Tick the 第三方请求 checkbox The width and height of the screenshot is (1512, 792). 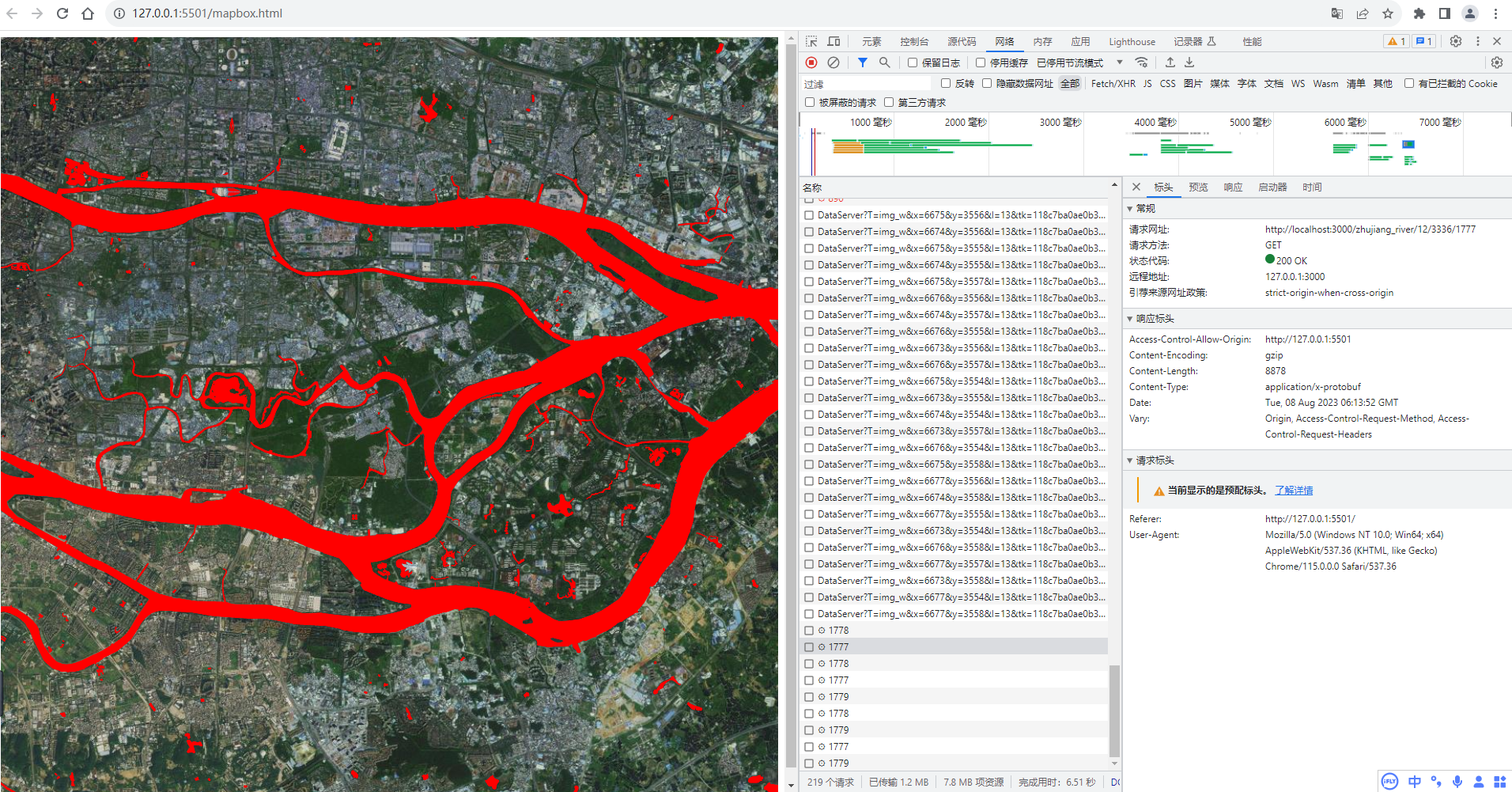coord(889,102)
